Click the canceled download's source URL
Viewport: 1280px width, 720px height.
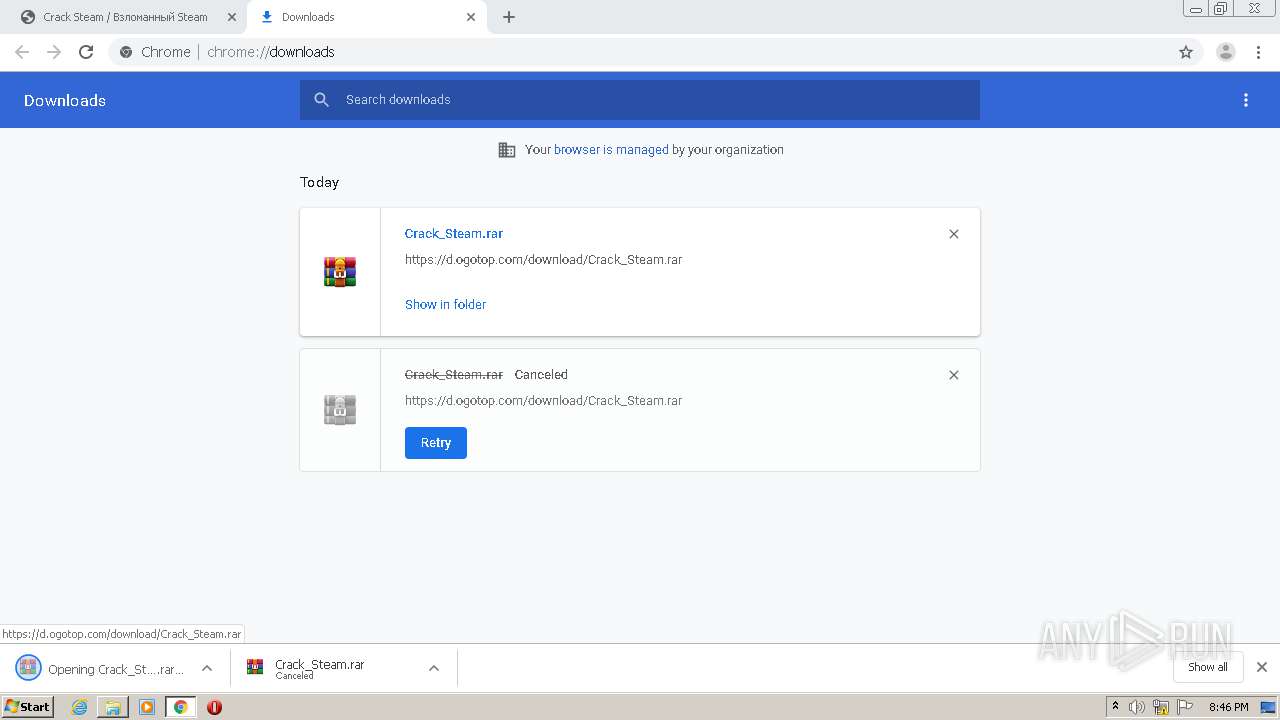pos(543,401)
